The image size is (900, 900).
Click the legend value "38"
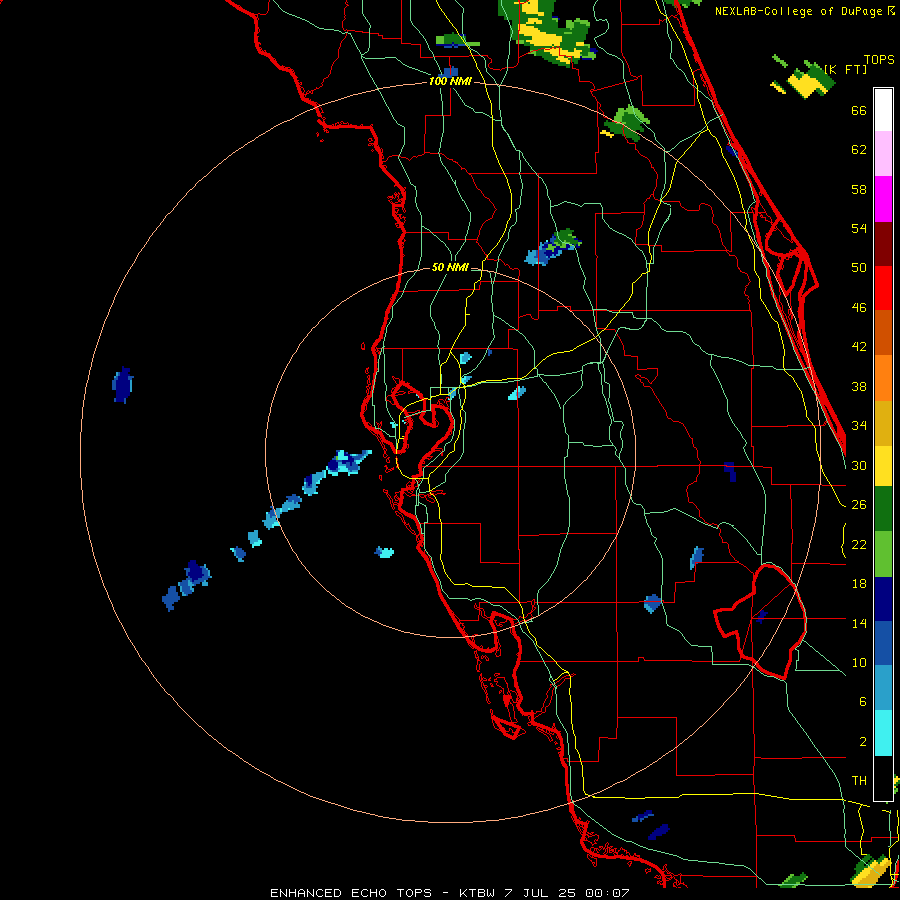859,386
